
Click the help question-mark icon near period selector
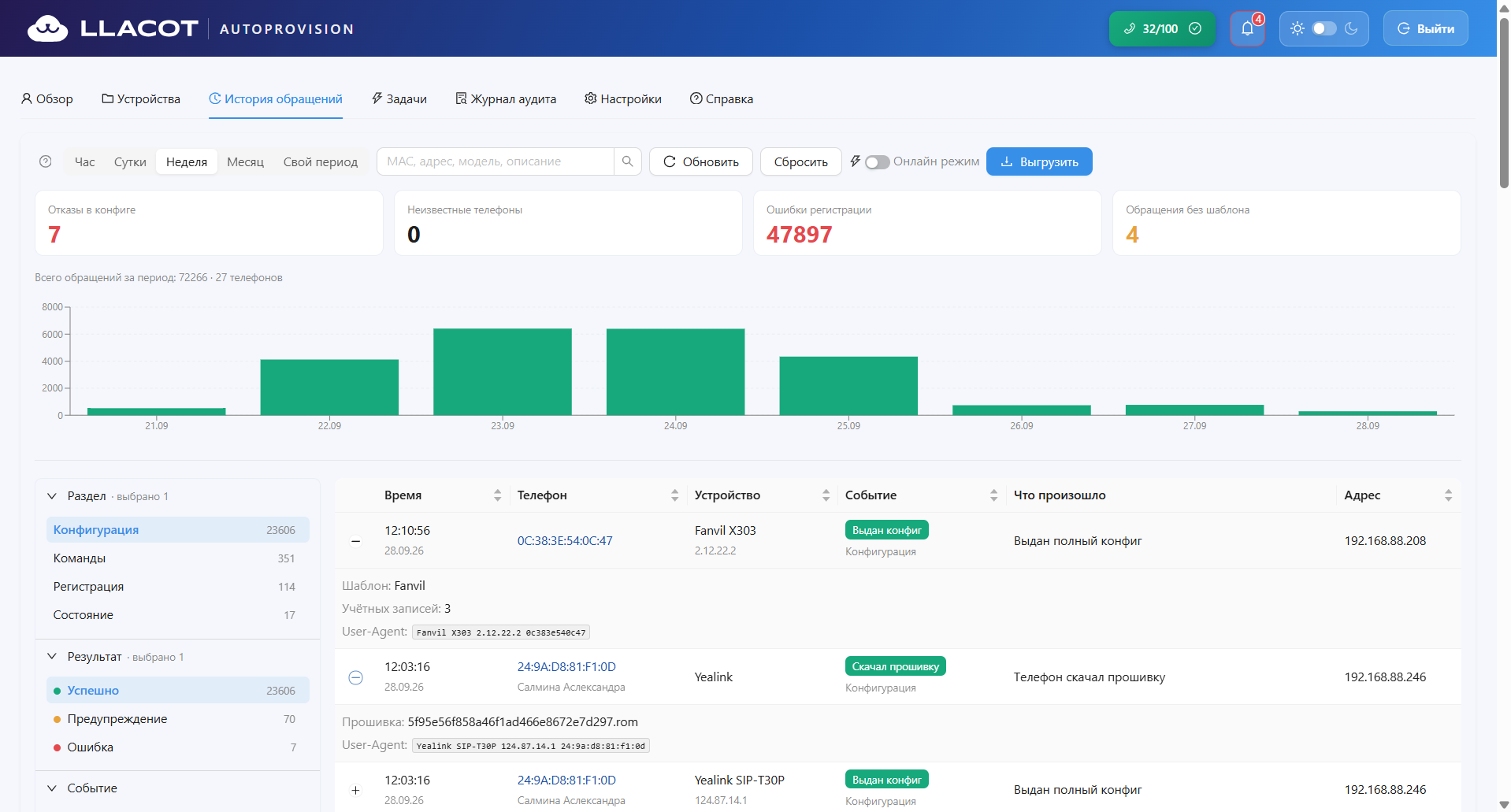[46, 161]
